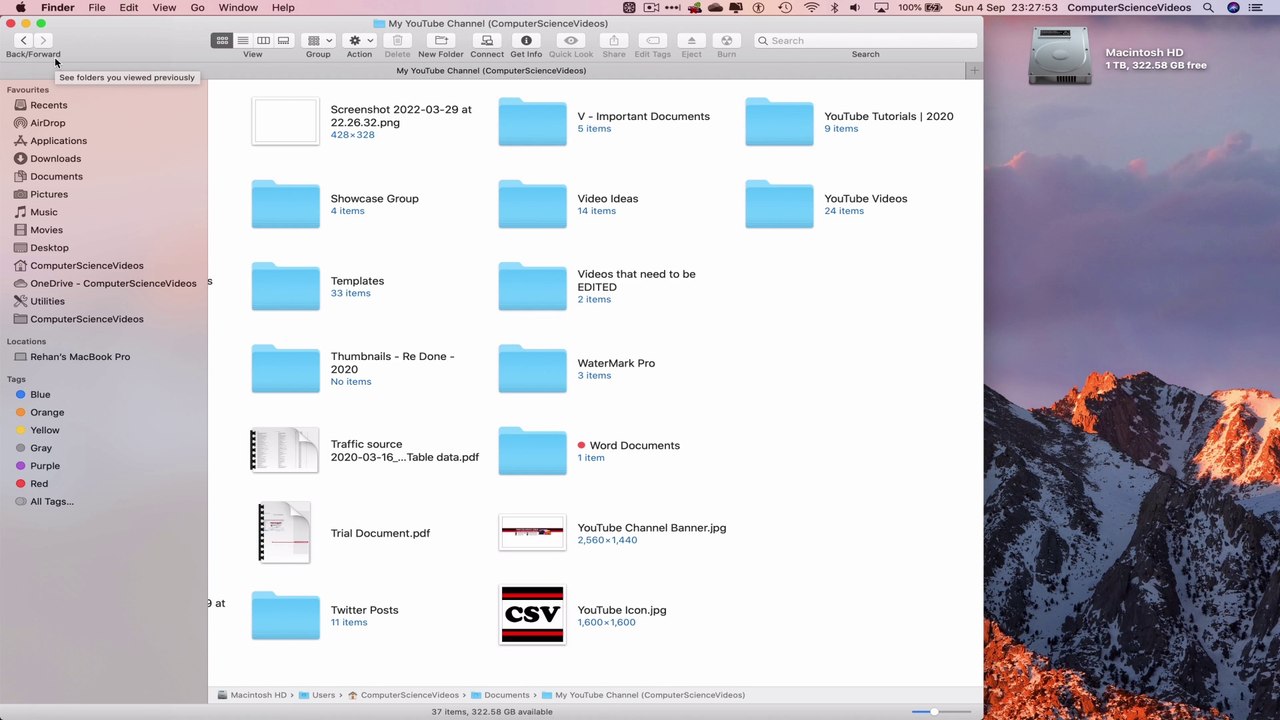The height and width of the screenshot is (720, 1280).
Task: Open the Go menu
Action: click(198, 8)
